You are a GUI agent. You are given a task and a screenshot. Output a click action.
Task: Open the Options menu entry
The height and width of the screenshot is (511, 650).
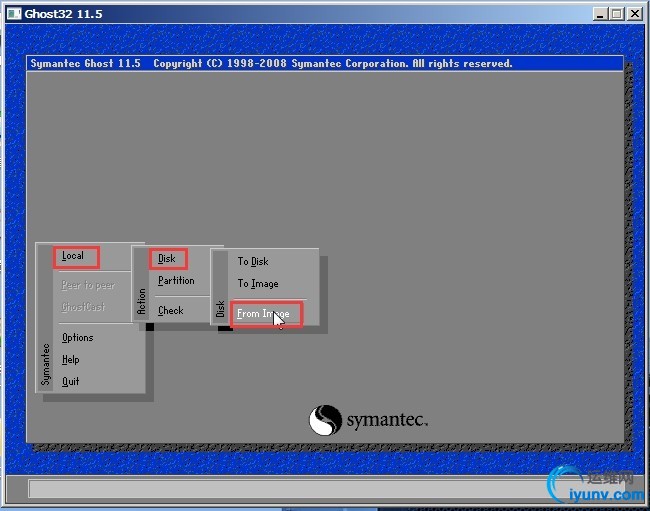78,337
